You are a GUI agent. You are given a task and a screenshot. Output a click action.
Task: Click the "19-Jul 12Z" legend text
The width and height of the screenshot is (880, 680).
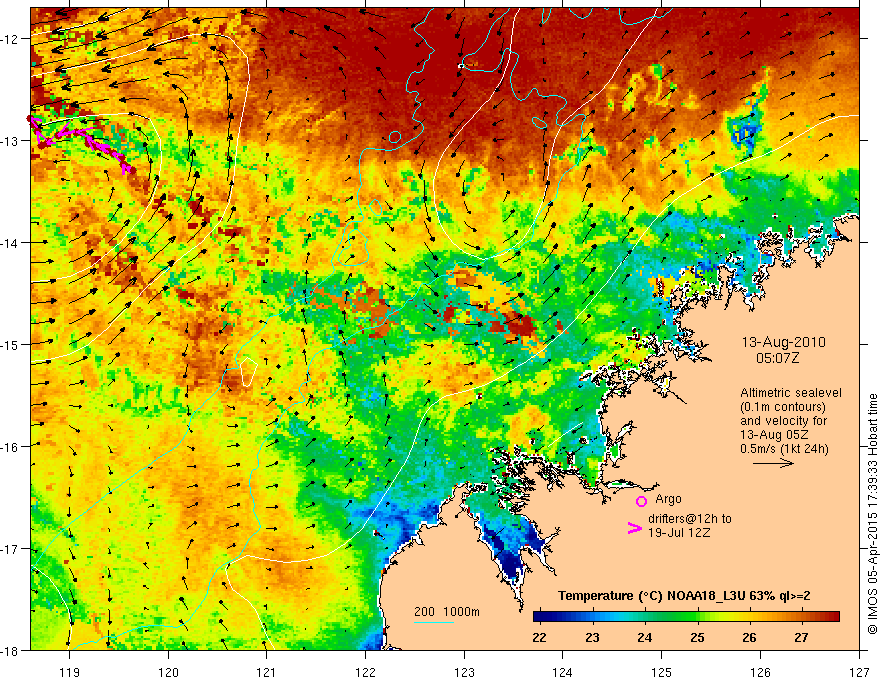click(679, 532)
